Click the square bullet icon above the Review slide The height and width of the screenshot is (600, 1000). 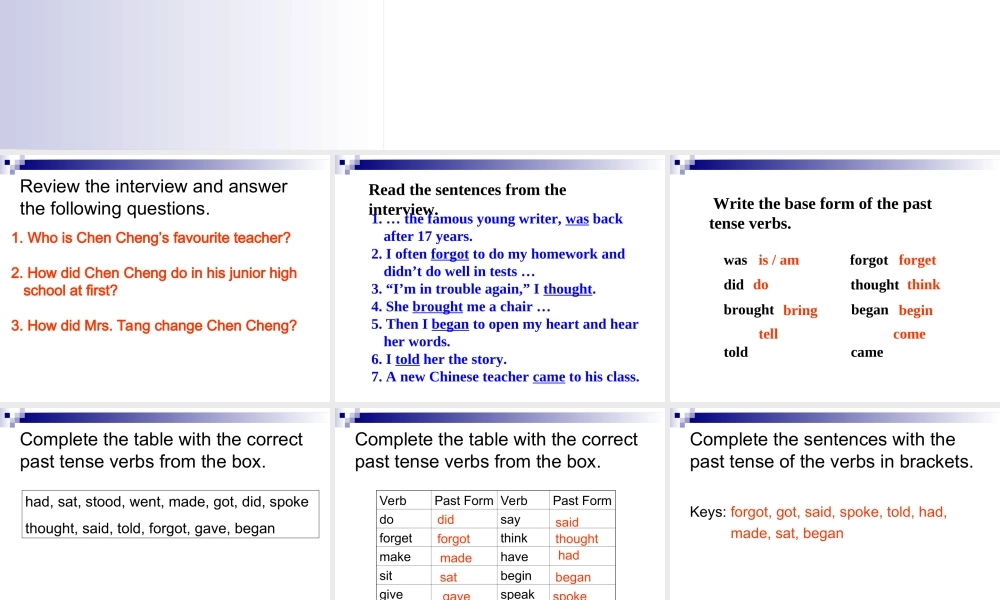coord(9,164)
